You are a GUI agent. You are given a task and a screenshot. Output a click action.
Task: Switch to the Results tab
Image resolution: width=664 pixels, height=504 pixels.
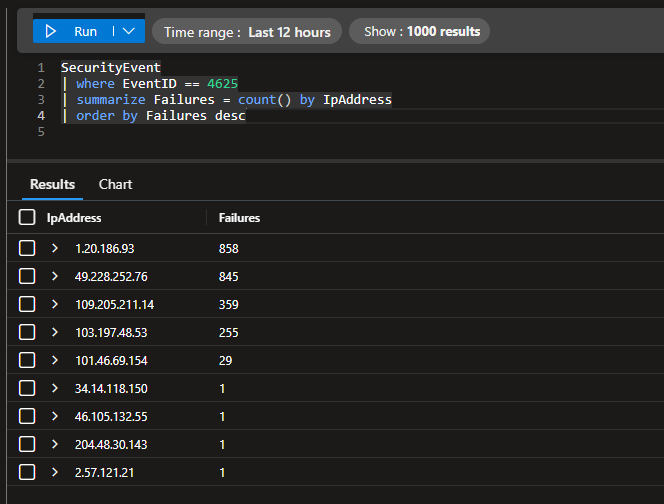52,184
